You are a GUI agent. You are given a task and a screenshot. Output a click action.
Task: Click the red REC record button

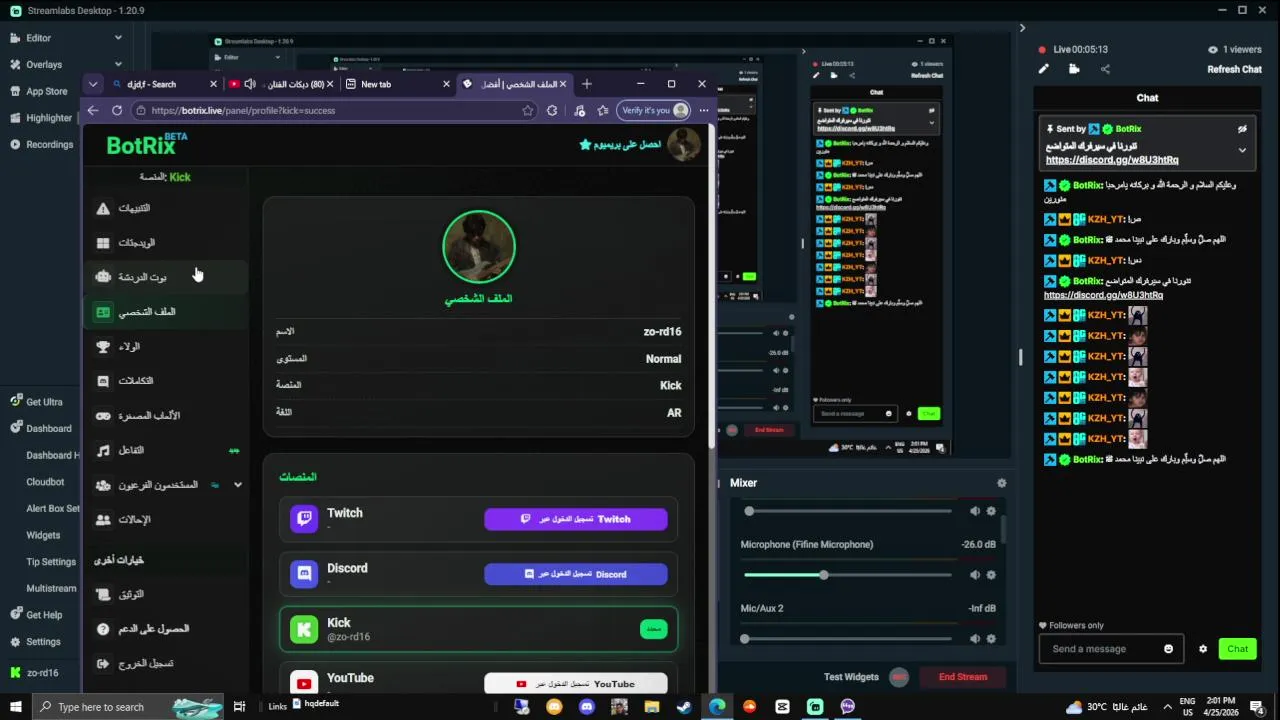click(x=899, y=677)
